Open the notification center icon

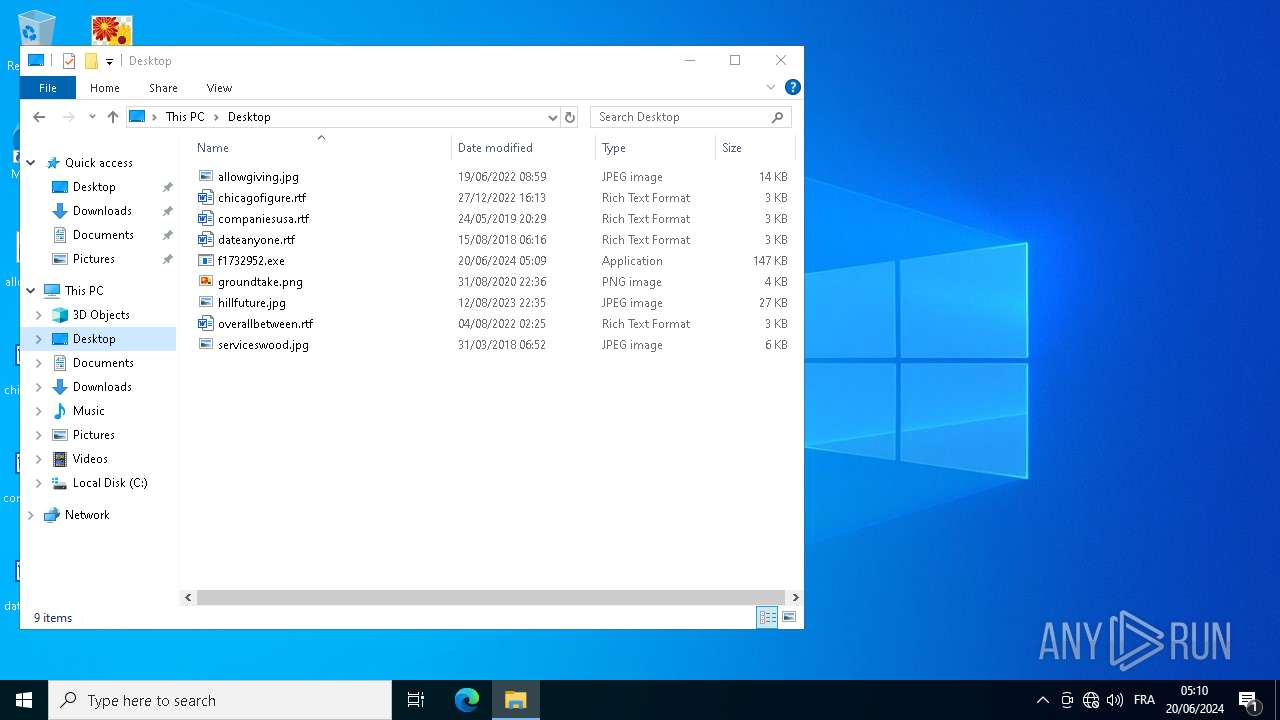click(x=1248, y=700)
